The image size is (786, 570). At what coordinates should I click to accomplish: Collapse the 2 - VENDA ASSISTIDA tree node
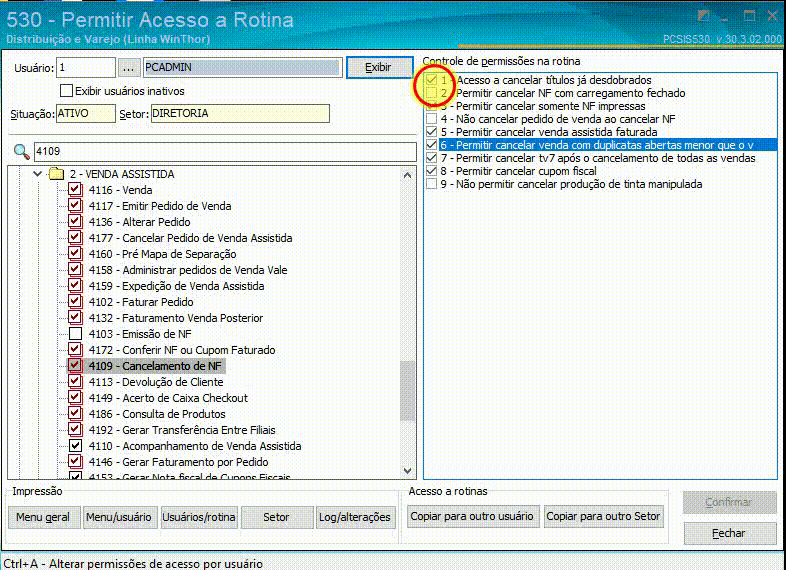[x=37, y=174]
